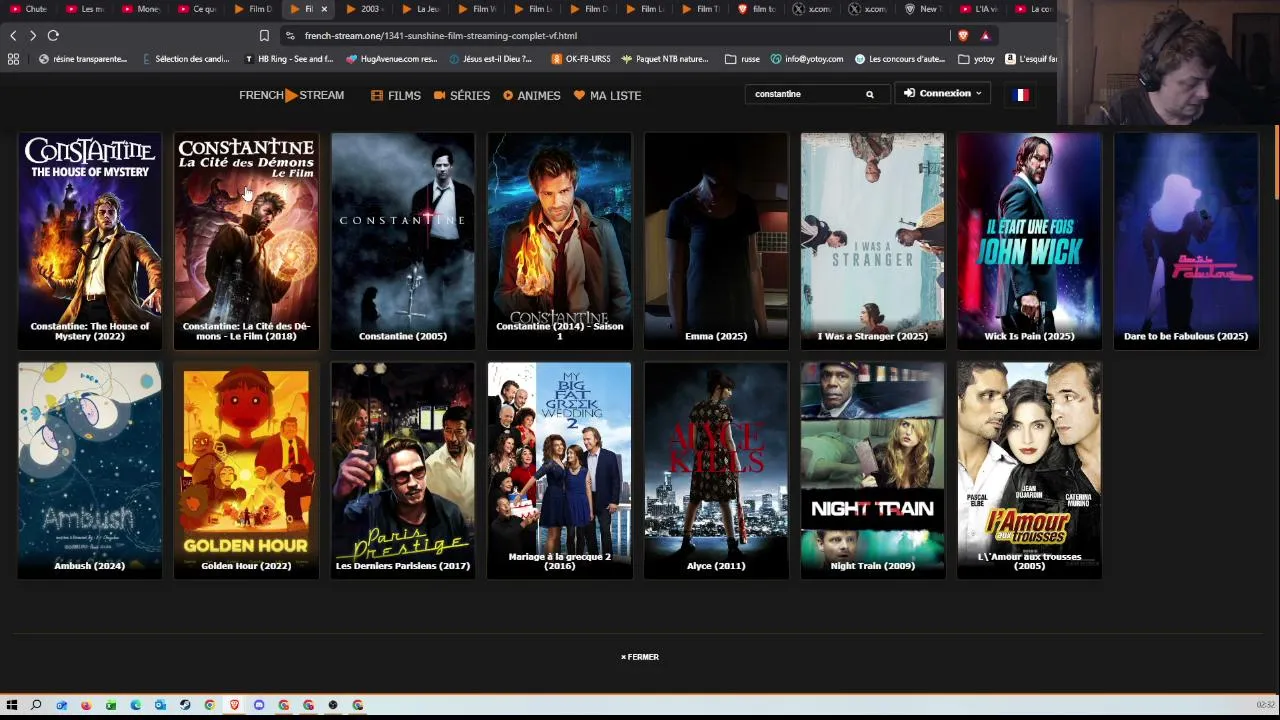
Task: Open the 'russe' bookmark folder
Action: click(x=742, y=59)
